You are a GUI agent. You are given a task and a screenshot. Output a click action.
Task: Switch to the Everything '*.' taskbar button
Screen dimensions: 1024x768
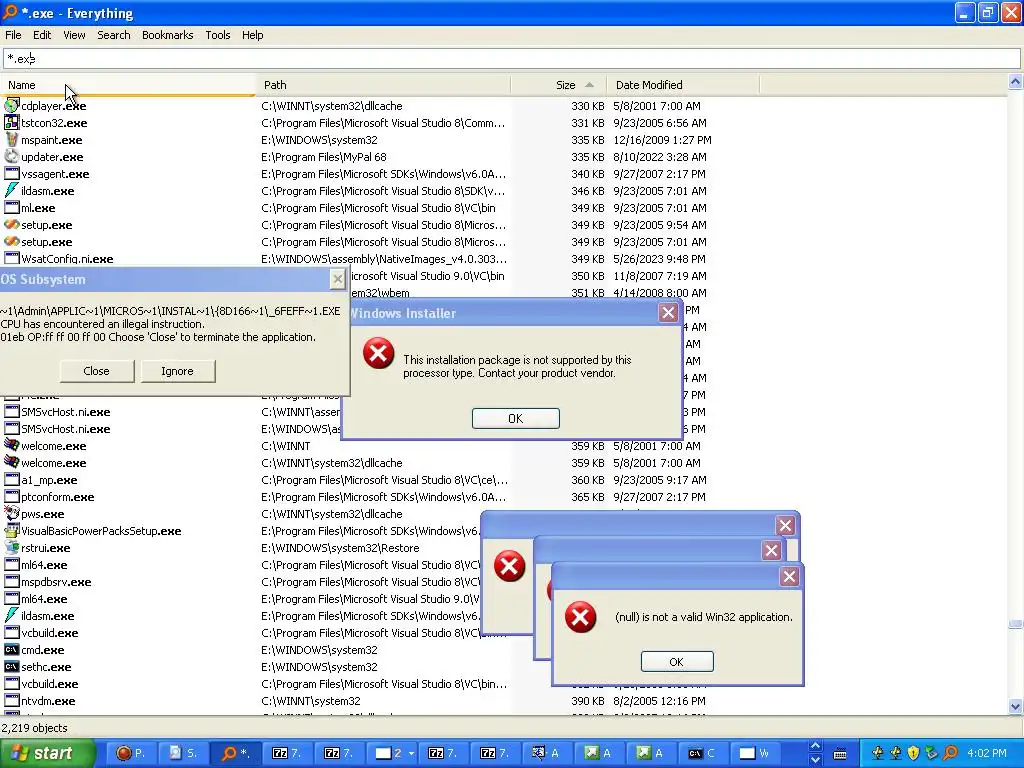click(x=235, y=753)
